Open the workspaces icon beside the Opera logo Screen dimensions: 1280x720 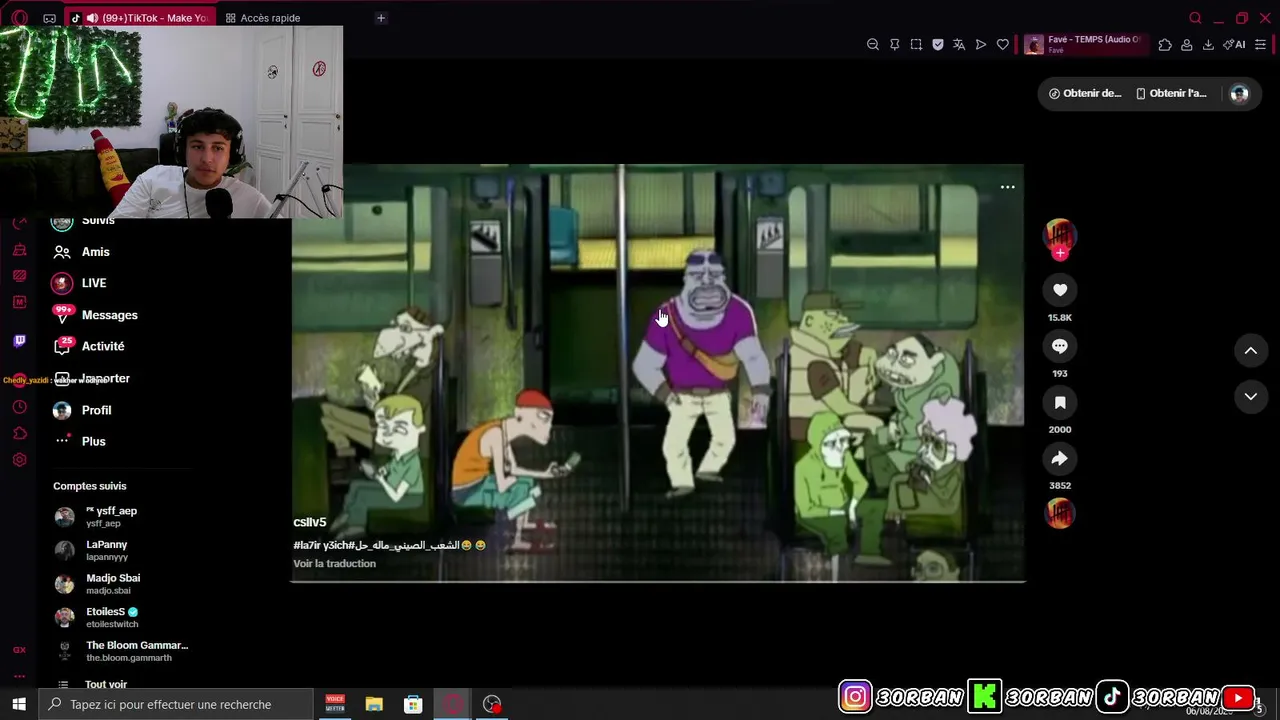[x=49, y=18]
